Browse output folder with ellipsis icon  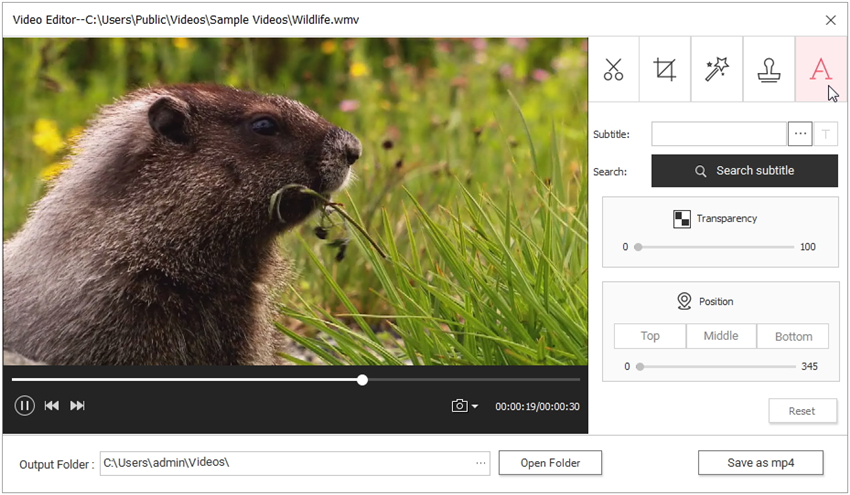point(481,463)
